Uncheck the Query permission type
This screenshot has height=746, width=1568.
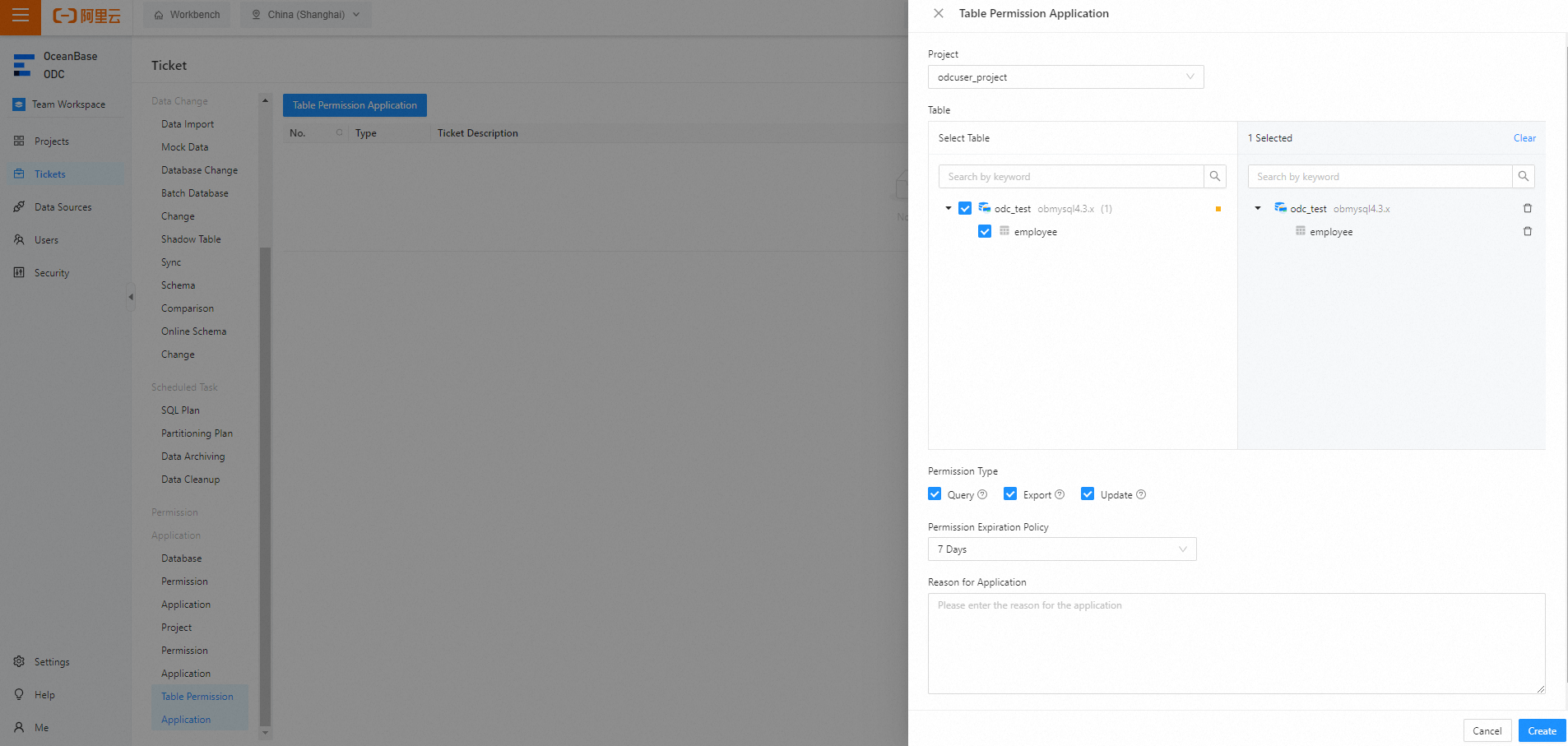tap(935, 494)
